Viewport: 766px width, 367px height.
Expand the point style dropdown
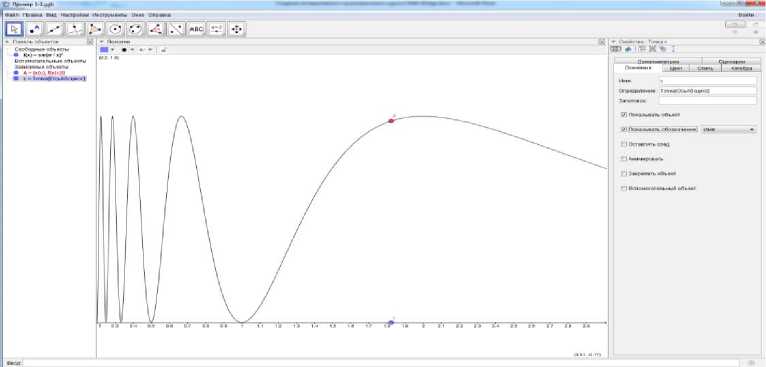pos(127,49)
